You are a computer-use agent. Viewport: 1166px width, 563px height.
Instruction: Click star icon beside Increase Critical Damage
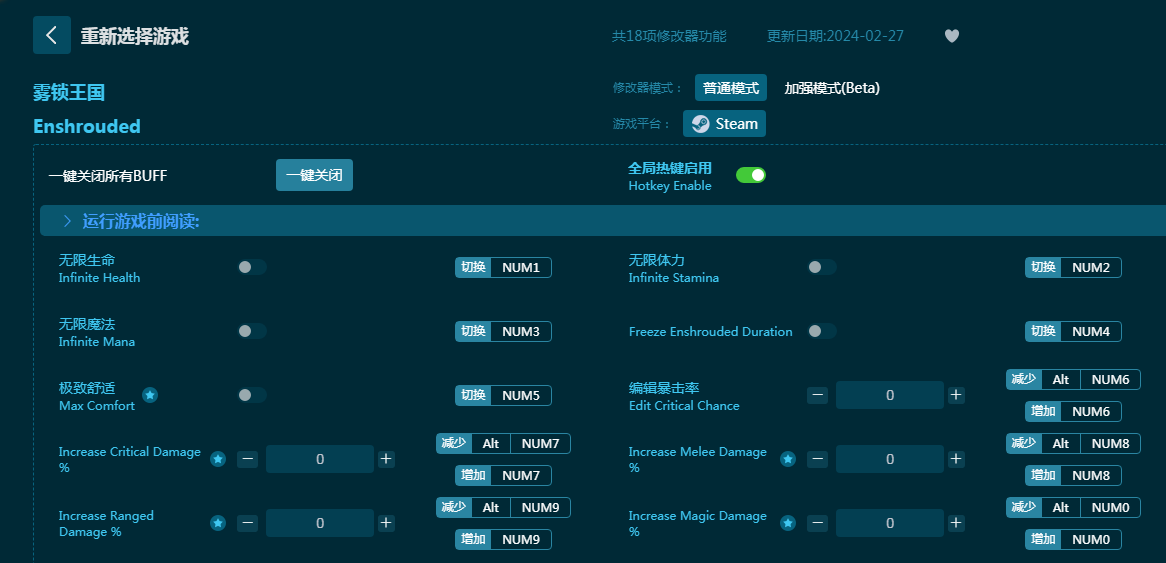(218, 459)
